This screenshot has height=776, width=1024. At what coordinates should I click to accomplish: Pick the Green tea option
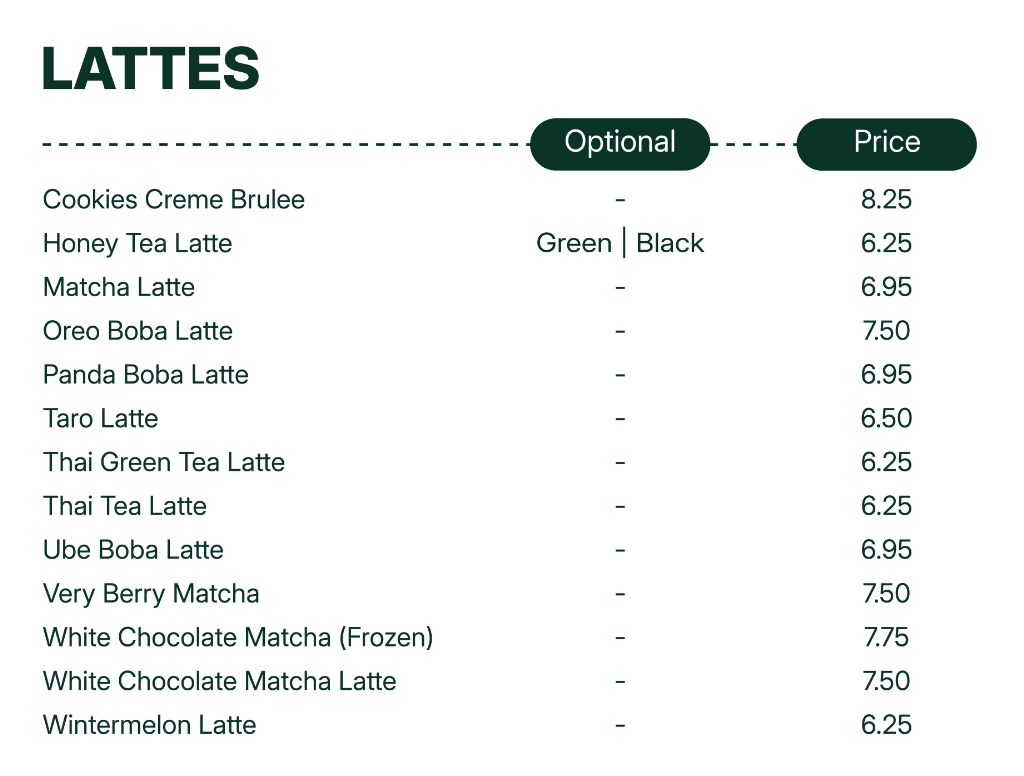coord(574,243)
